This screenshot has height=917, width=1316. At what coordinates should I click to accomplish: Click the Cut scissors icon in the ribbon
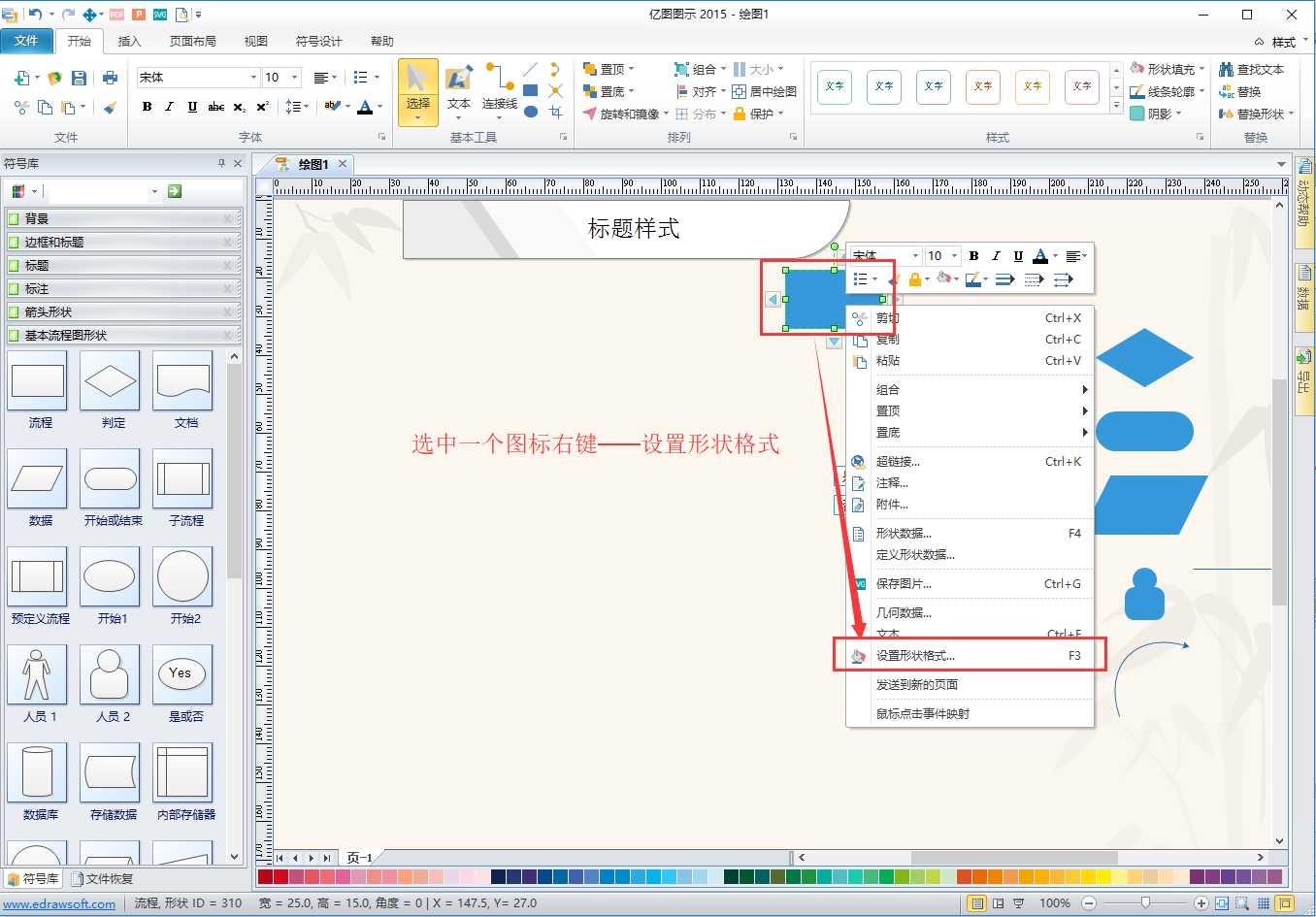pos(21,107)
